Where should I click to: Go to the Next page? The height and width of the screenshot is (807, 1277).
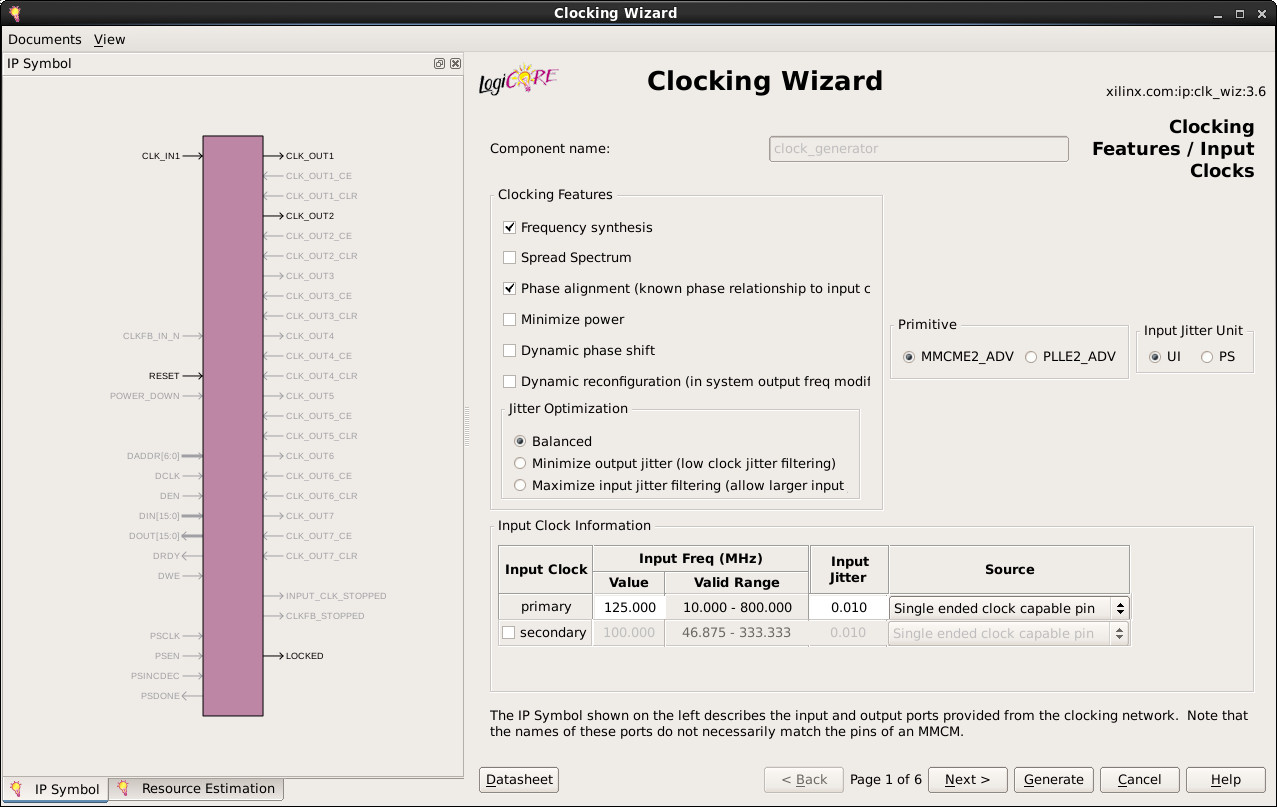tap(967, 780)
